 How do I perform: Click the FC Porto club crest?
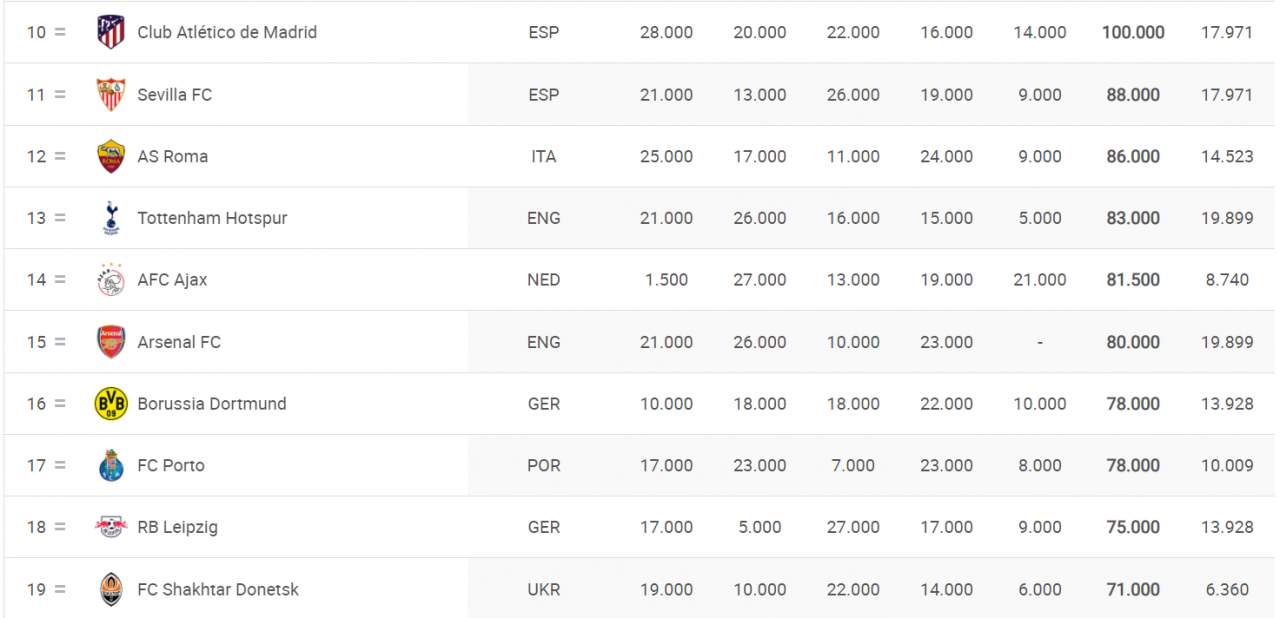tap(110, 465)
